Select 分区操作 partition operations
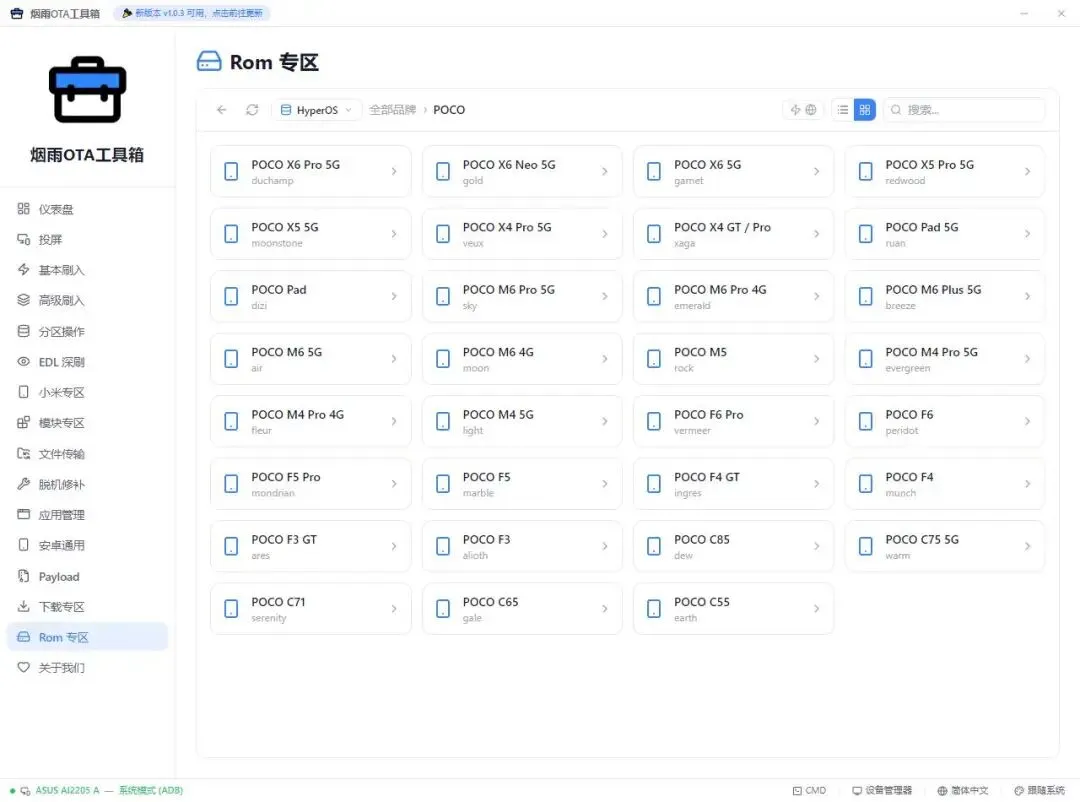The image size is (1080, 802). click(87, 331)
